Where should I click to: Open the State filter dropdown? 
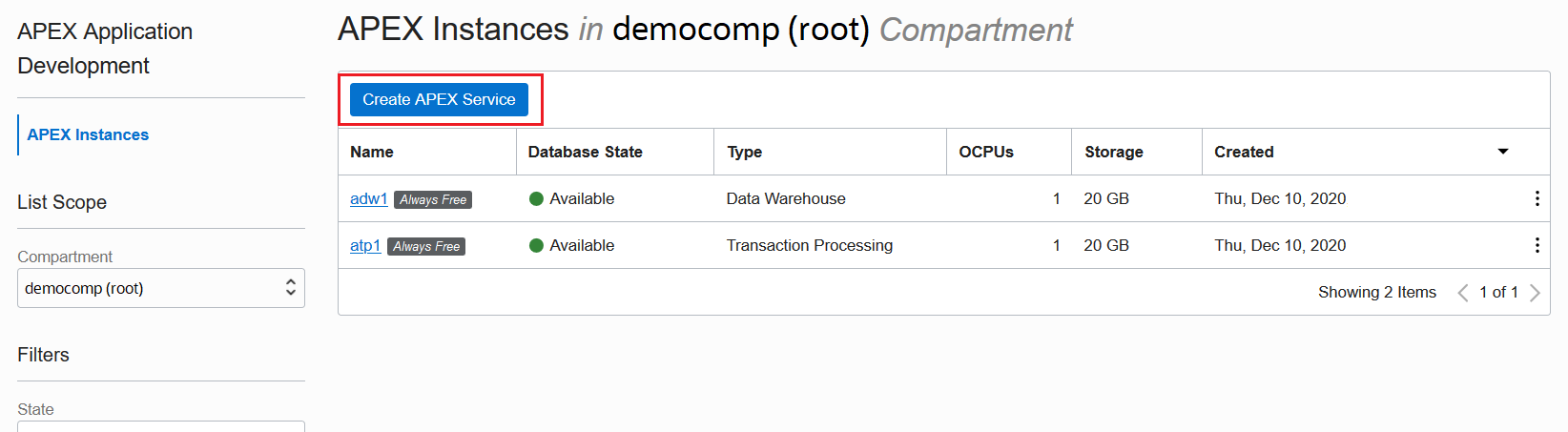tap(161, 426)
